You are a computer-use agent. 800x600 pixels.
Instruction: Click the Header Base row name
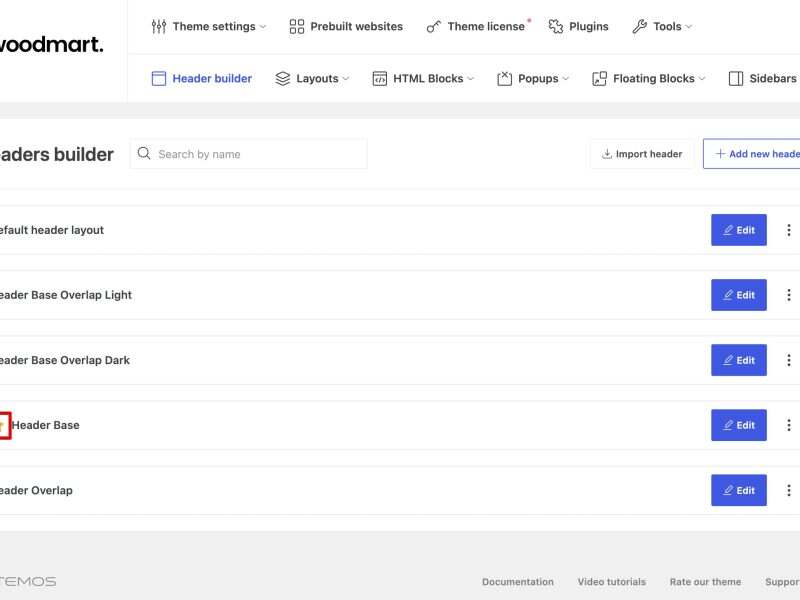pos(45,425)
